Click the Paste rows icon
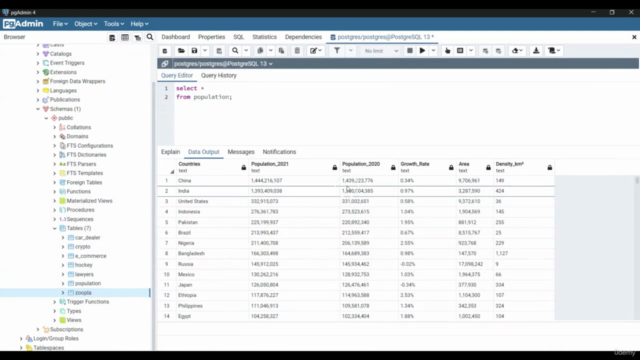The image size is (640, 360). click(x=281, y=51)
